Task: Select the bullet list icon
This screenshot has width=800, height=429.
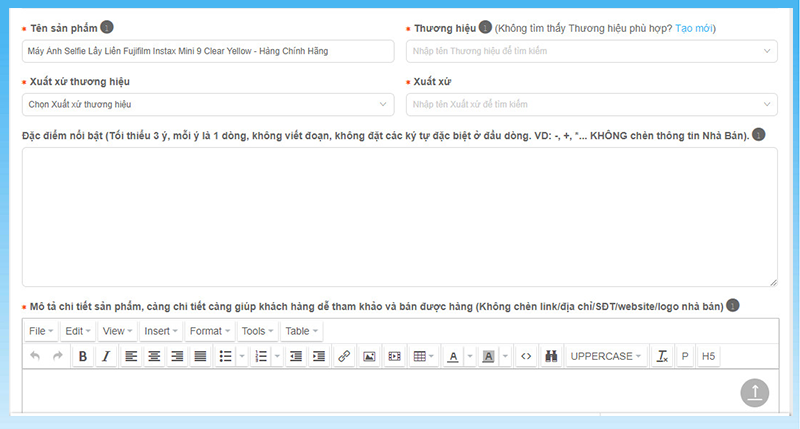Action: 226,356
